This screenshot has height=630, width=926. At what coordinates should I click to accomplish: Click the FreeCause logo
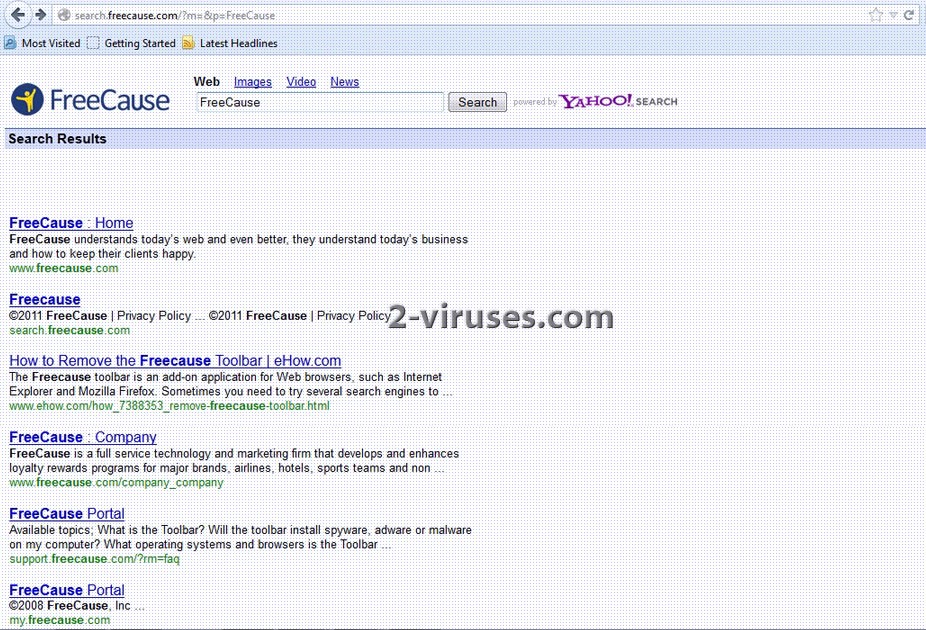pyautogui.click(x=90, y=99)
